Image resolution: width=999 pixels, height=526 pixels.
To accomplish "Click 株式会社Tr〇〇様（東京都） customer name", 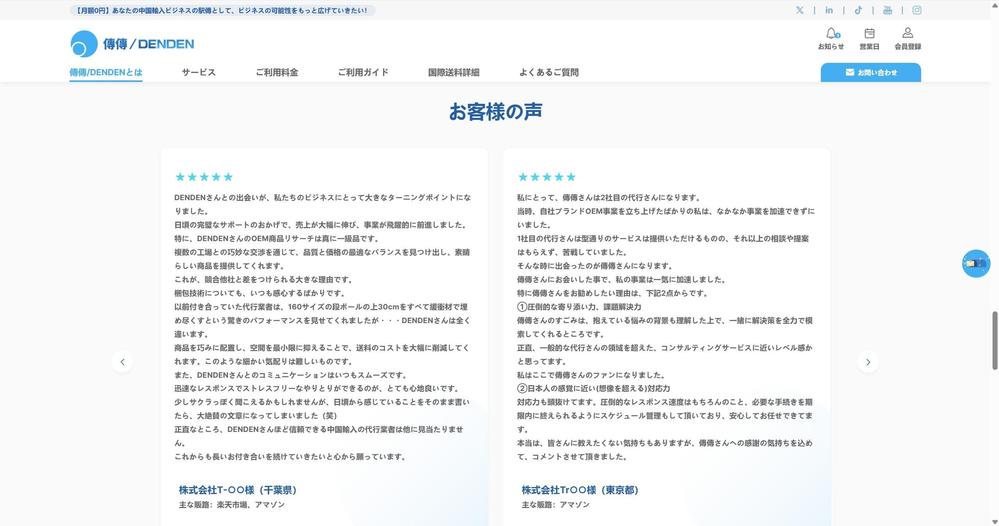I will [x=580, y=490].
